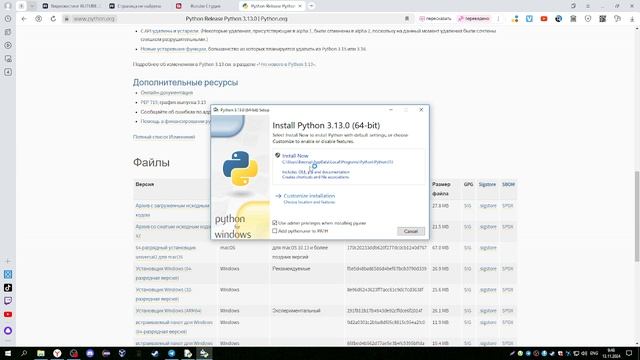Screen dimensions: 640x360
Task: Open 'Установщик Windows (64-разрядная версия)' link
Action: pos(164,273)
